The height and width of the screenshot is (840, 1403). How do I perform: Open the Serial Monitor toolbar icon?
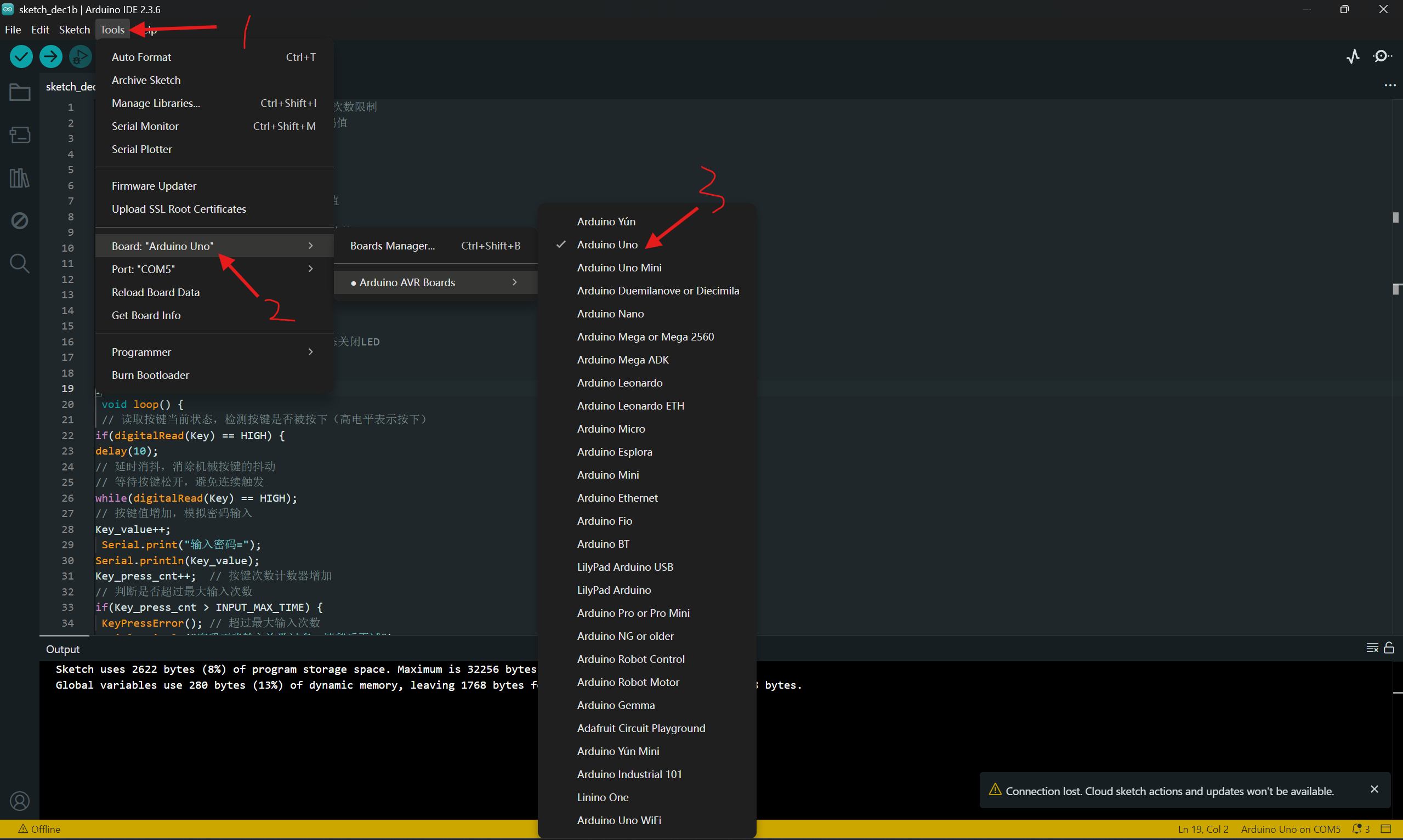1382,56
